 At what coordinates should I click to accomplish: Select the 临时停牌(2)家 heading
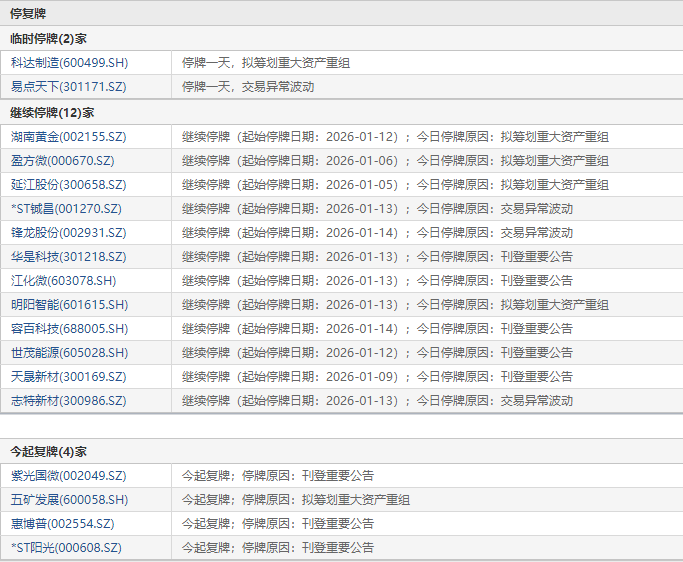click(48, 39)
